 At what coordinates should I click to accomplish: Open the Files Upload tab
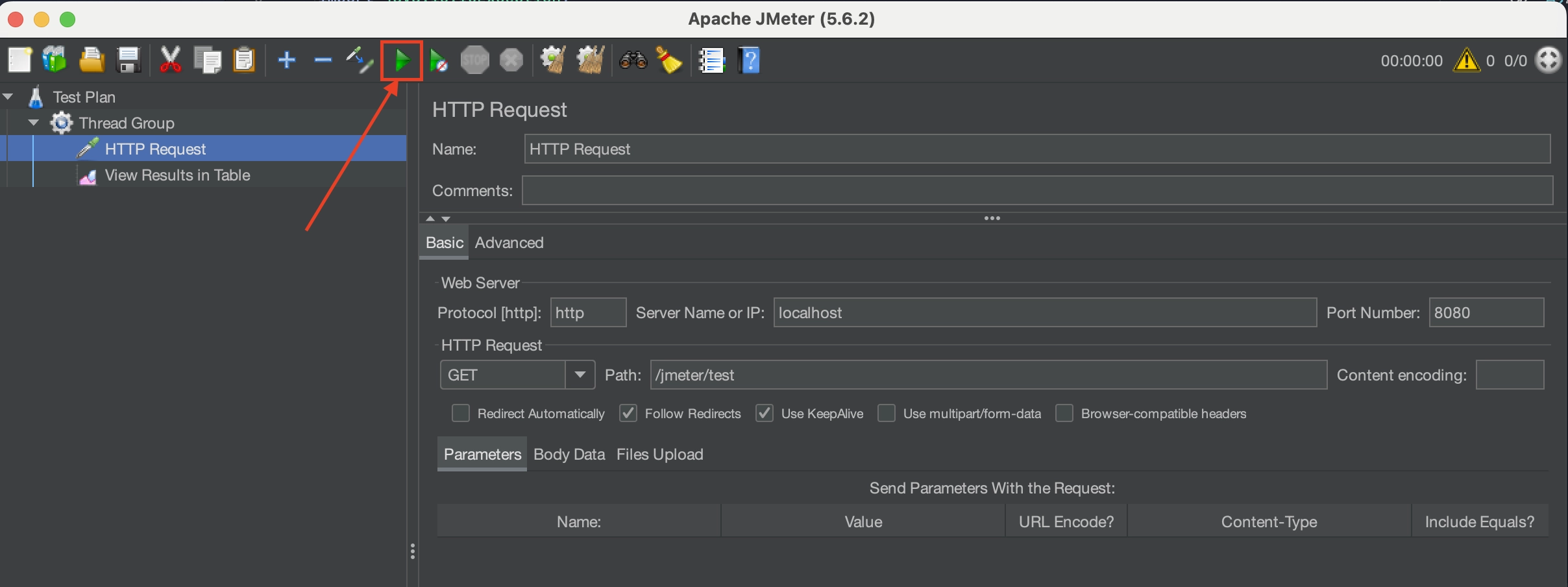[659, 454]
